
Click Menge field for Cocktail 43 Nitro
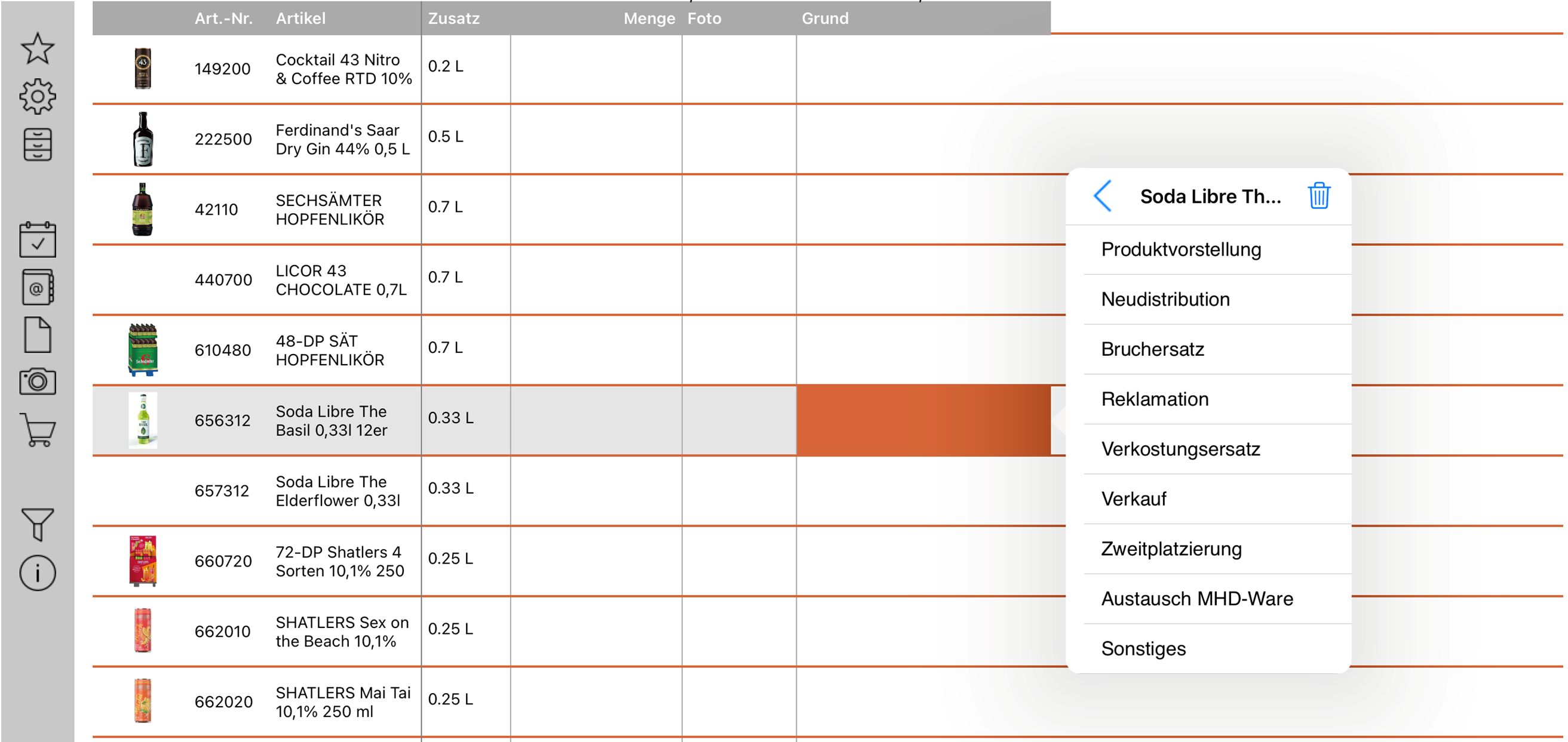click(x=596, y=69)
